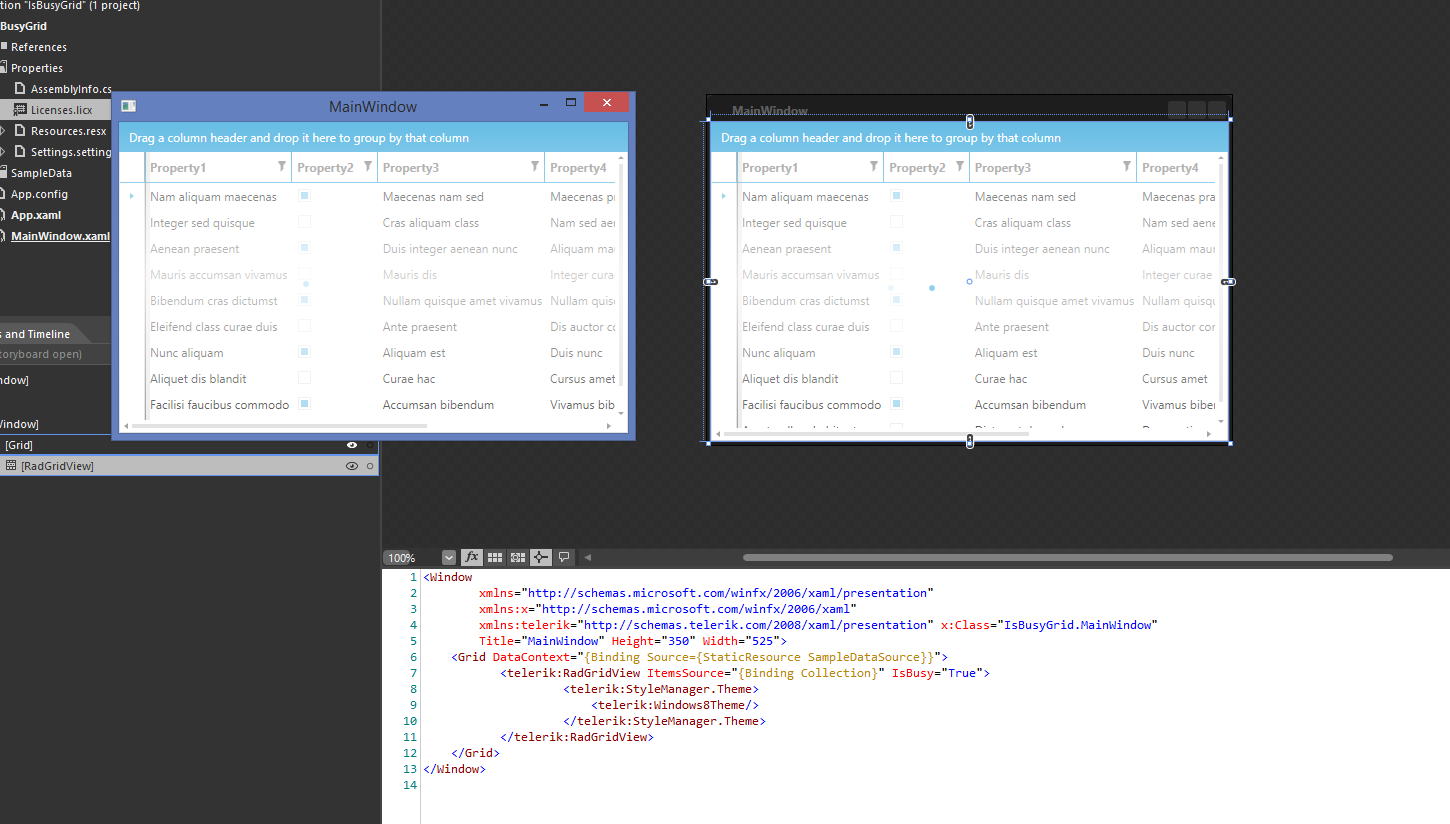Expand the Settings.settings tree node
Screen dimensions: 1450x824
coord(3,152)
